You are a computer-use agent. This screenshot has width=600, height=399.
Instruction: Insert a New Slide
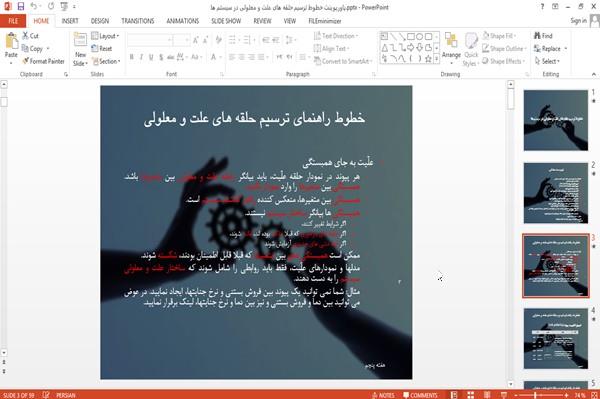(80, 49)
